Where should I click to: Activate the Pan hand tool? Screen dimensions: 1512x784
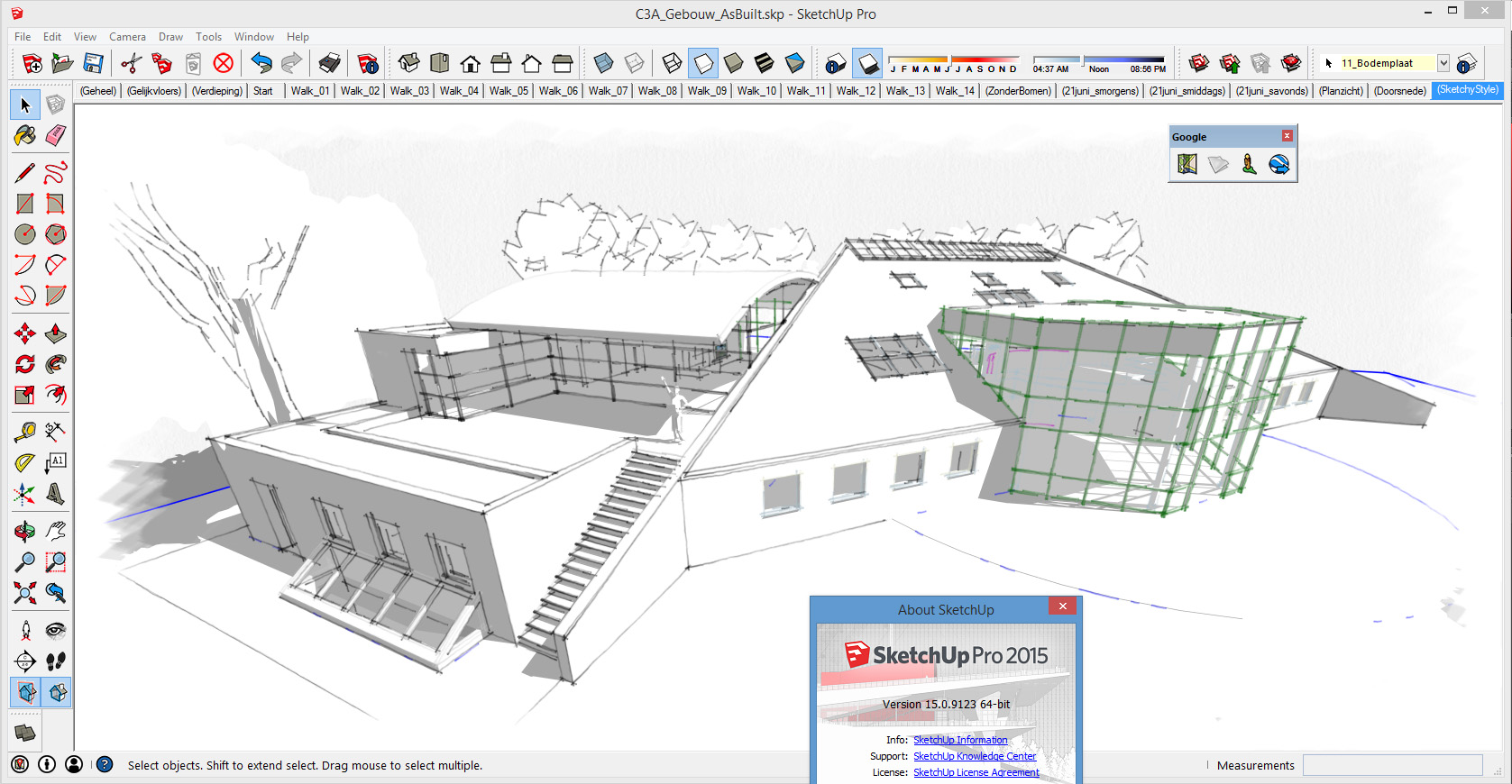(56, 531)
